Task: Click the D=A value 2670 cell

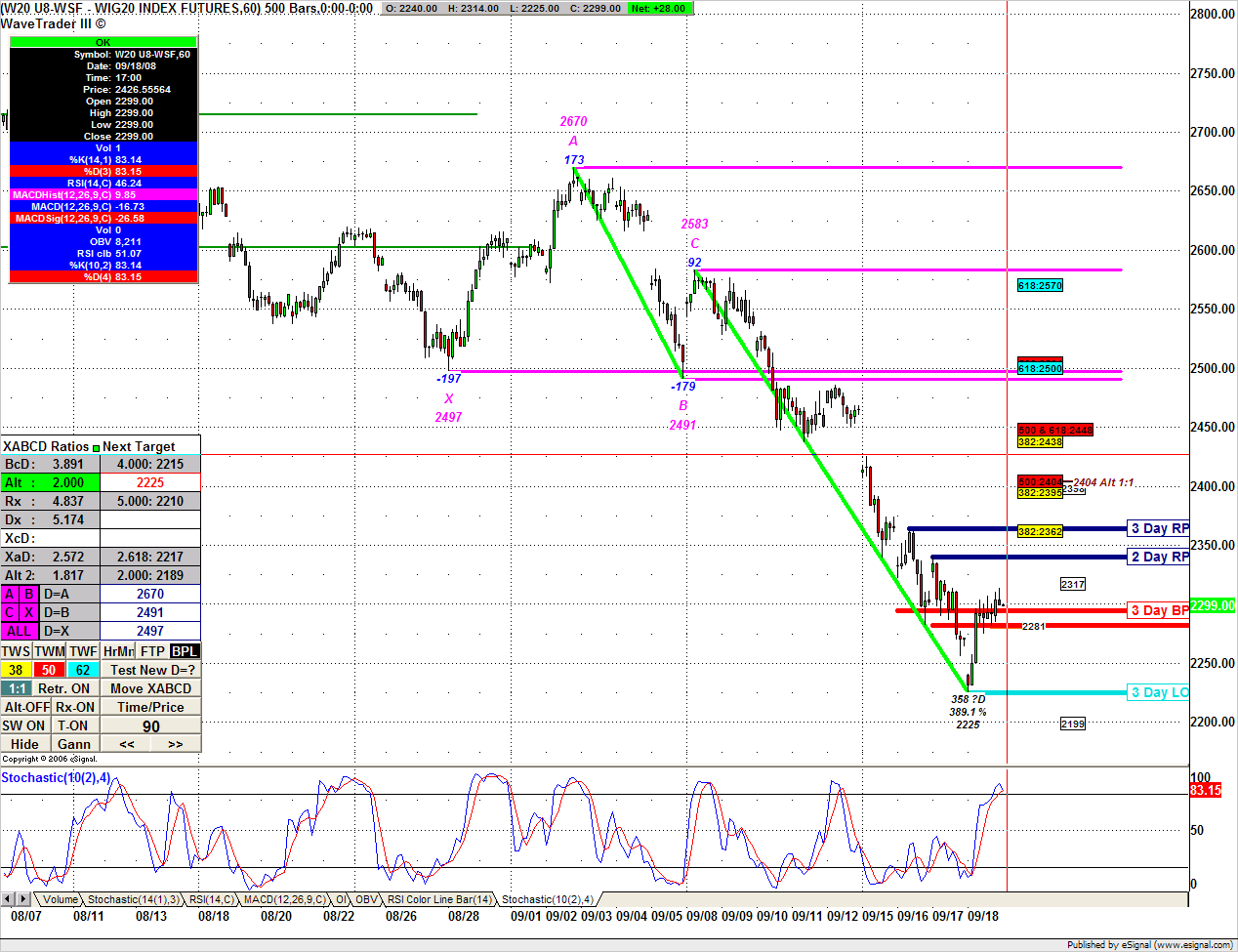Action: pos(150,594)
